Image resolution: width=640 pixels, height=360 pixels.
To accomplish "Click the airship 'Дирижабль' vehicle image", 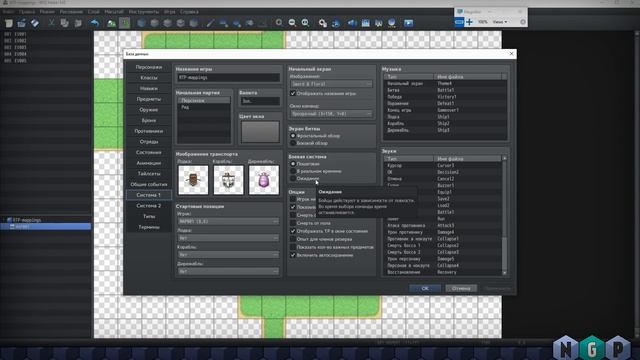I will pyautogui.click(x=264, y=180).
